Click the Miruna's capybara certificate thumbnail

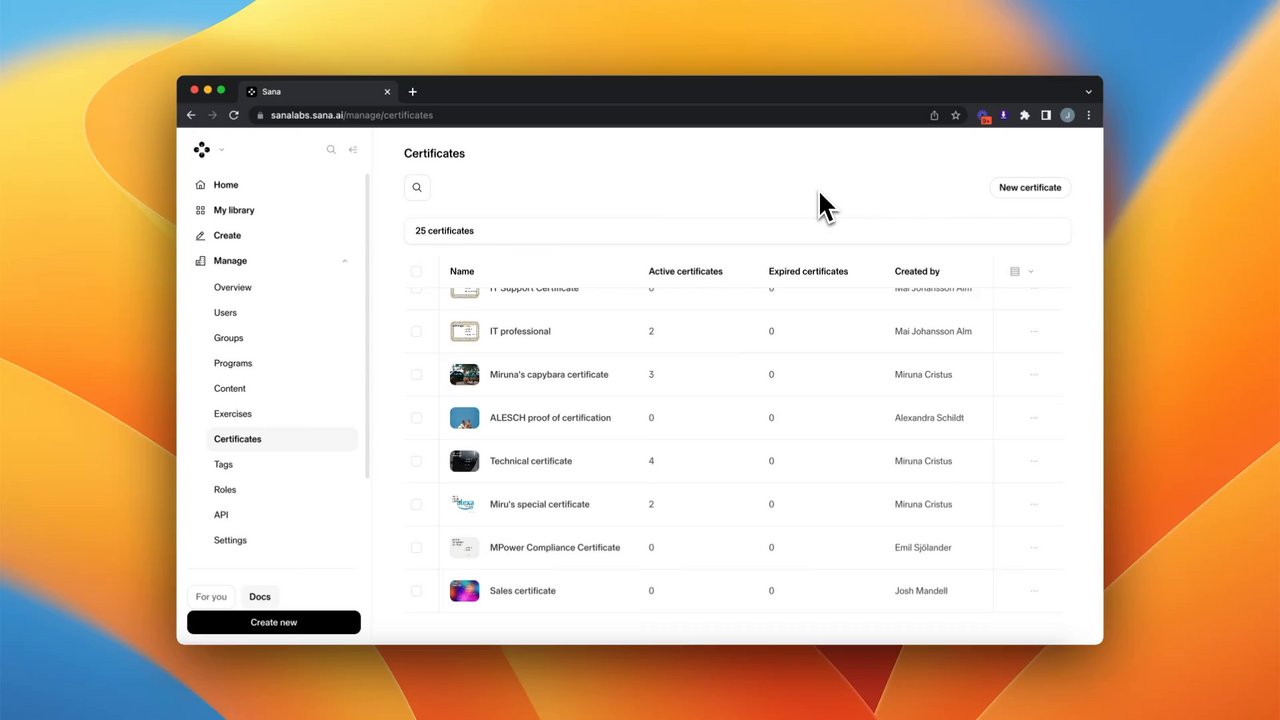point(464,374)
